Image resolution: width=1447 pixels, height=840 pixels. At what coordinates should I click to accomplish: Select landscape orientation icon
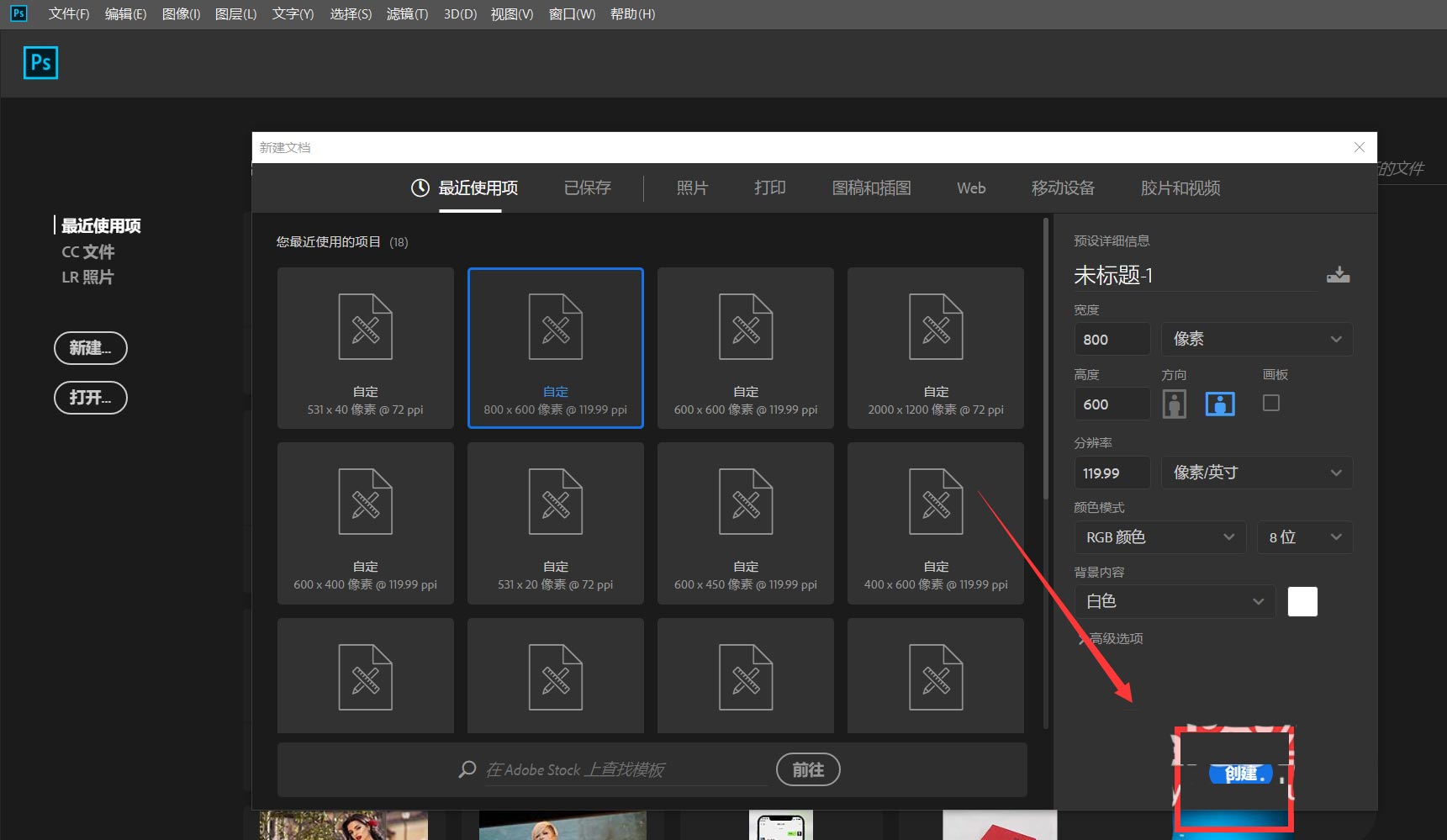click(x=1220, y=404)
